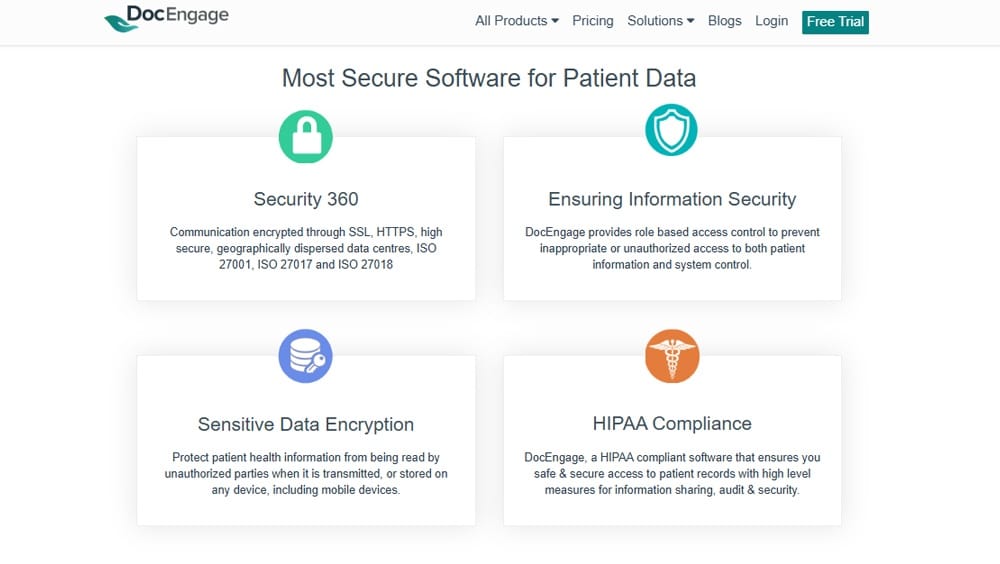Click the Login link
1000x564 pixels.
tap(771, 21)
